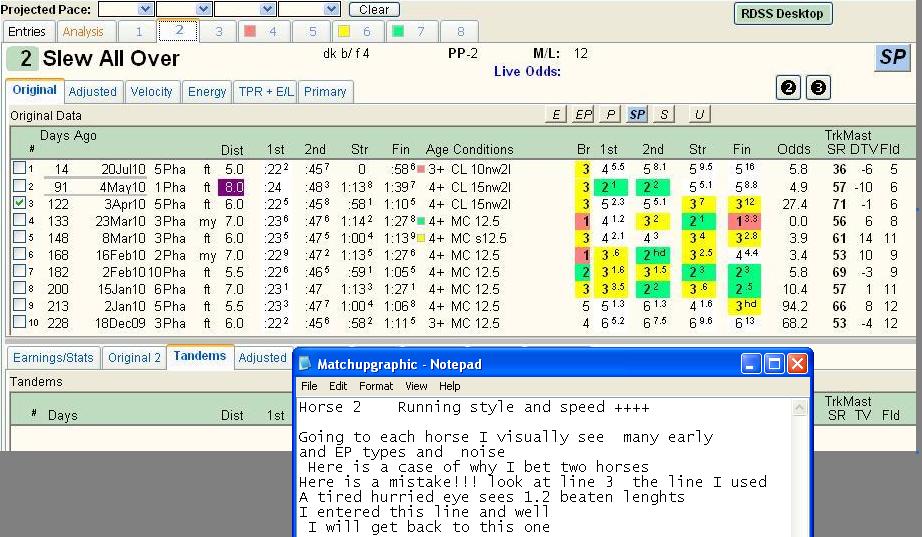Check the box for pace line 10
Viewport: 922px width, 537px height.
tap(19, 322)
